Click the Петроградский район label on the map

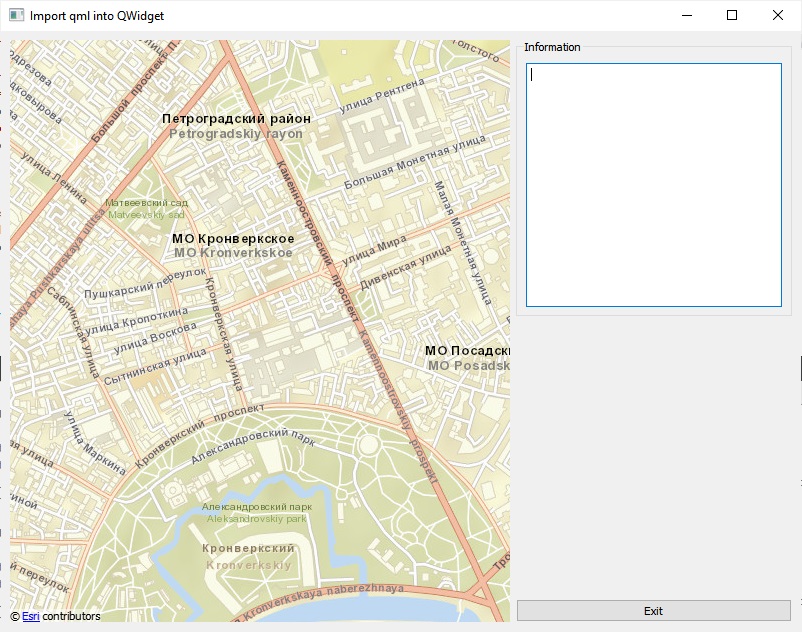236,119
